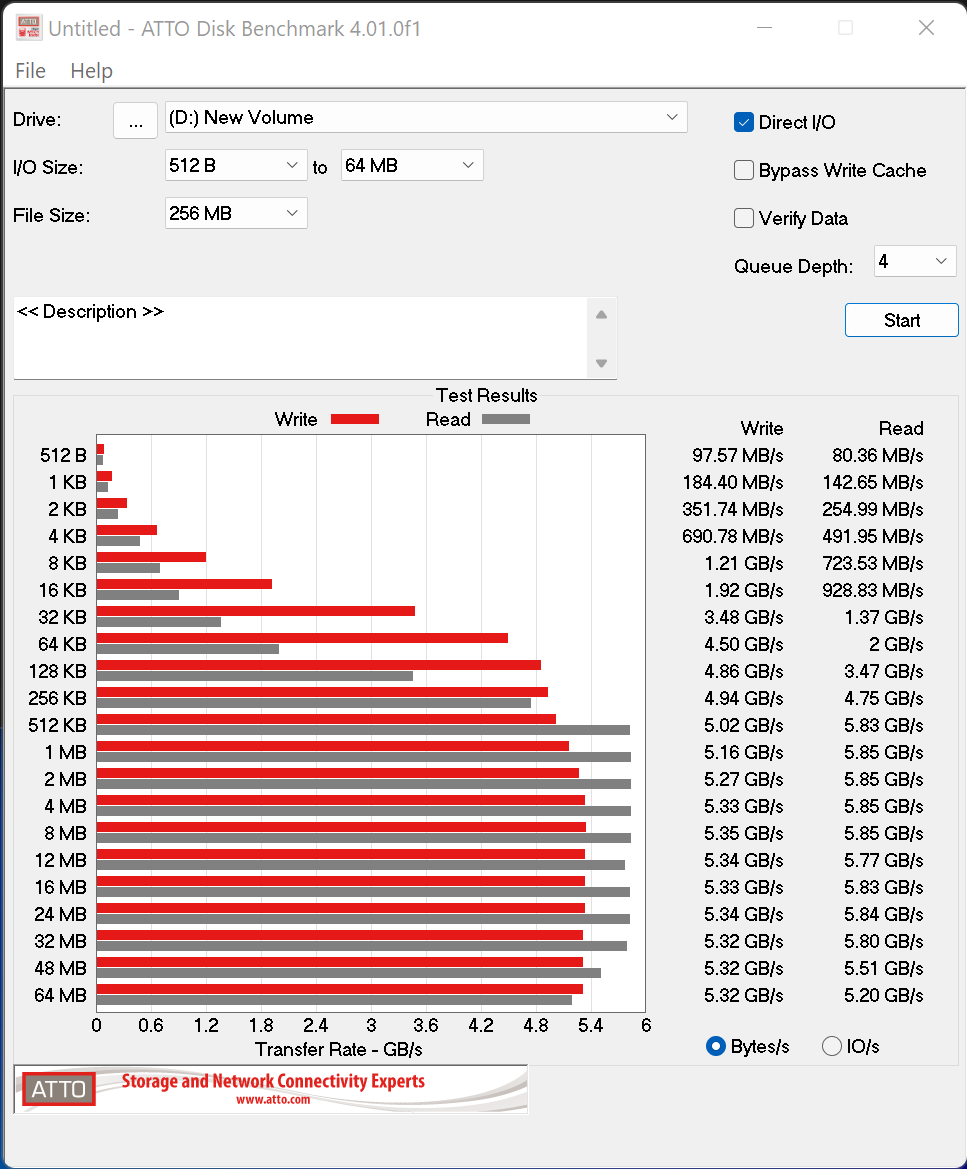Click the description scroll down arrow

[x=601, y=363]
